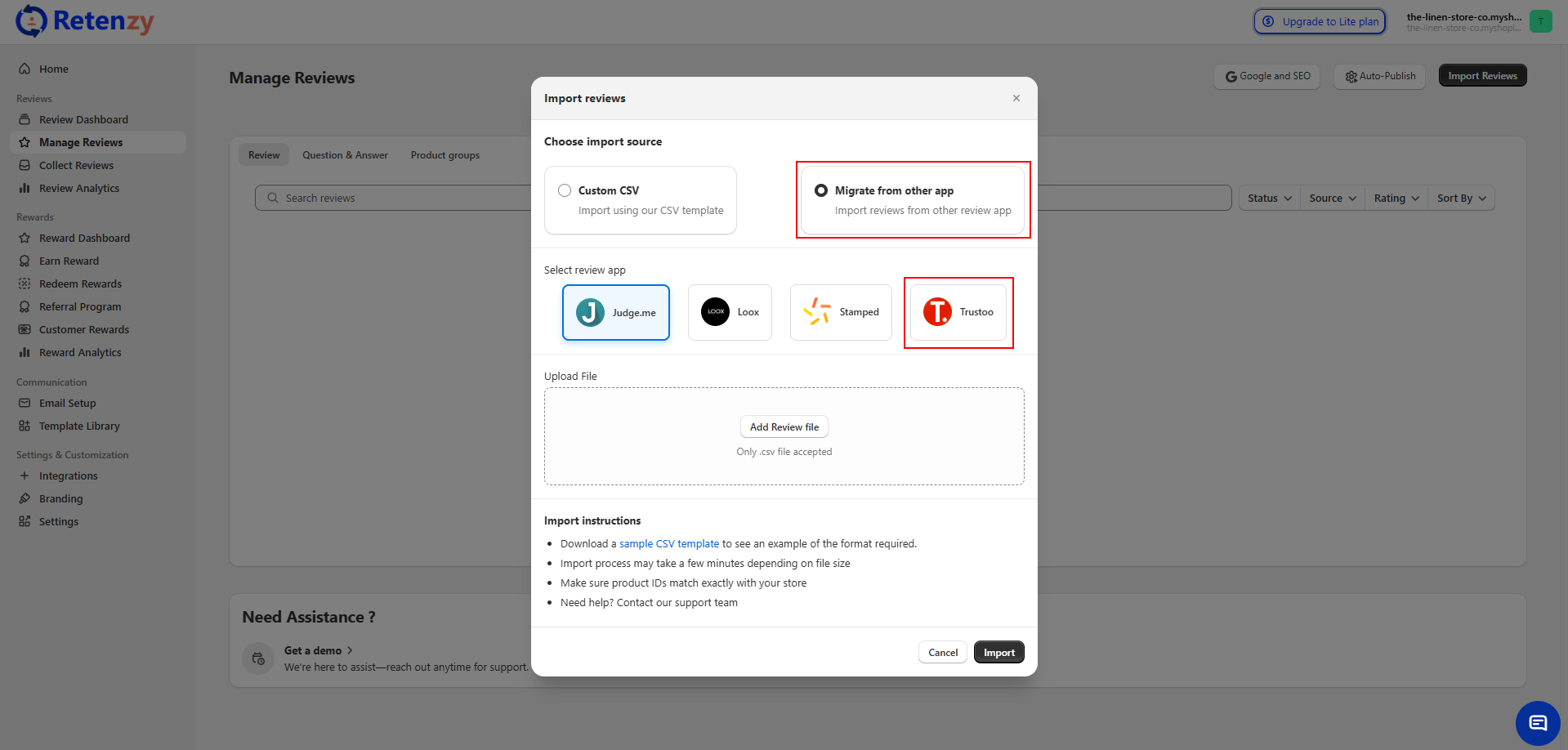Click the Manage Reviews star icon

(x=25, y=142)
